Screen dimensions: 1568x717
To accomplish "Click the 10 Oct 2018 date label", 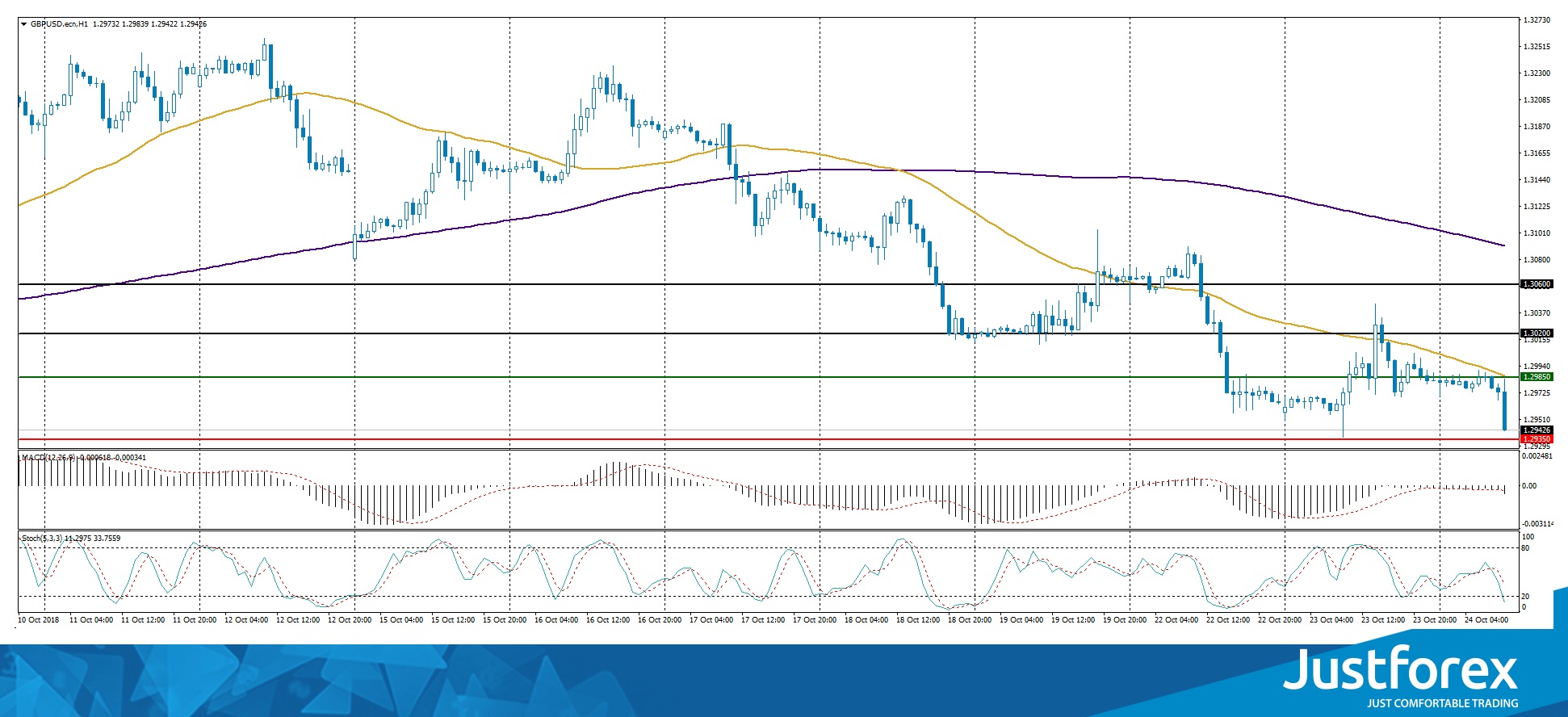I will pyautogui.click(x=39, y=620).
